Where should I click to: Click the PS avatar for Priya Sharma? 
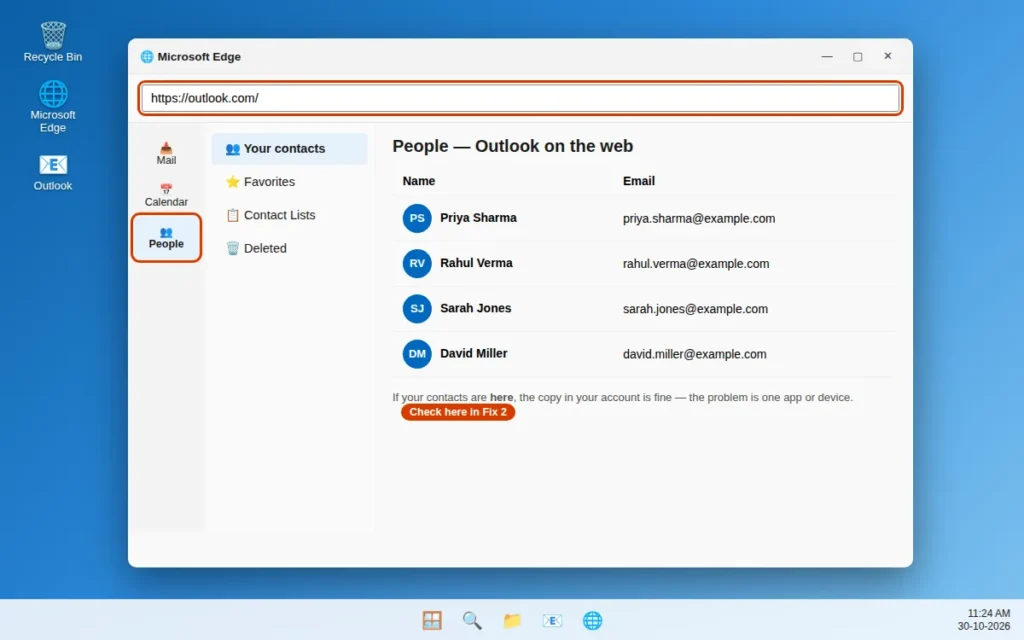click(x=417, y=218)
